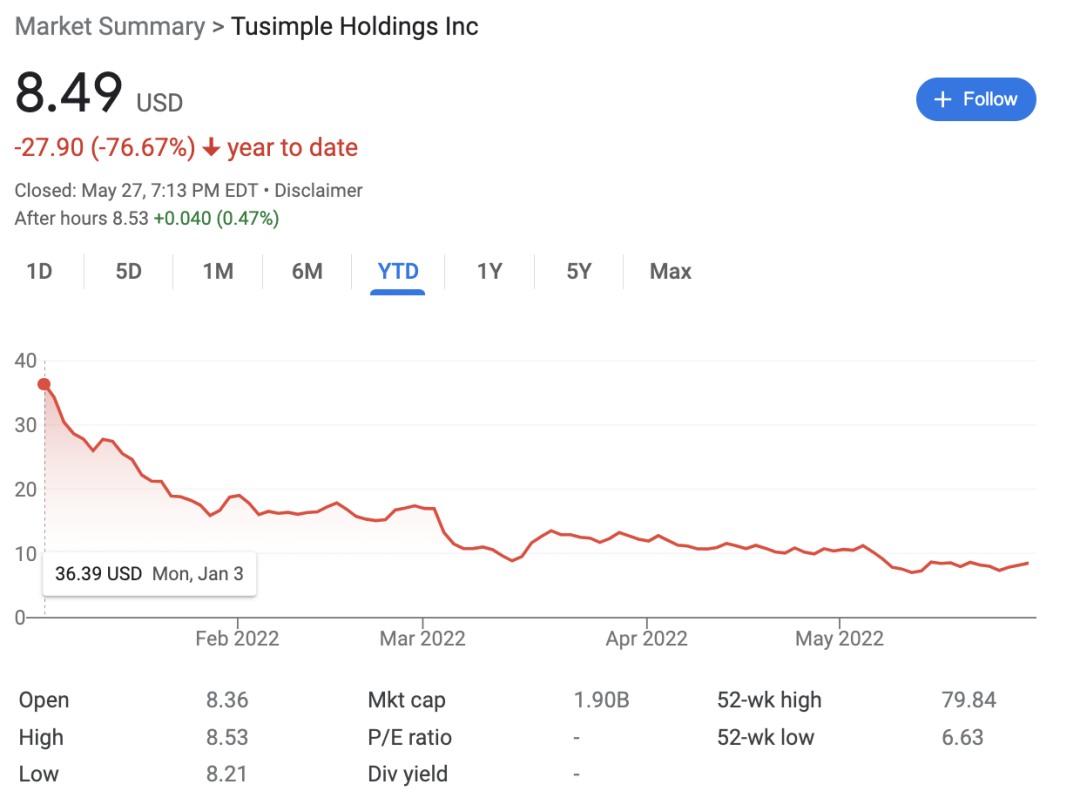The image size is (1080, 798).
Task: Click the plus icon on Follow
Action: click(x=941, y=99)
